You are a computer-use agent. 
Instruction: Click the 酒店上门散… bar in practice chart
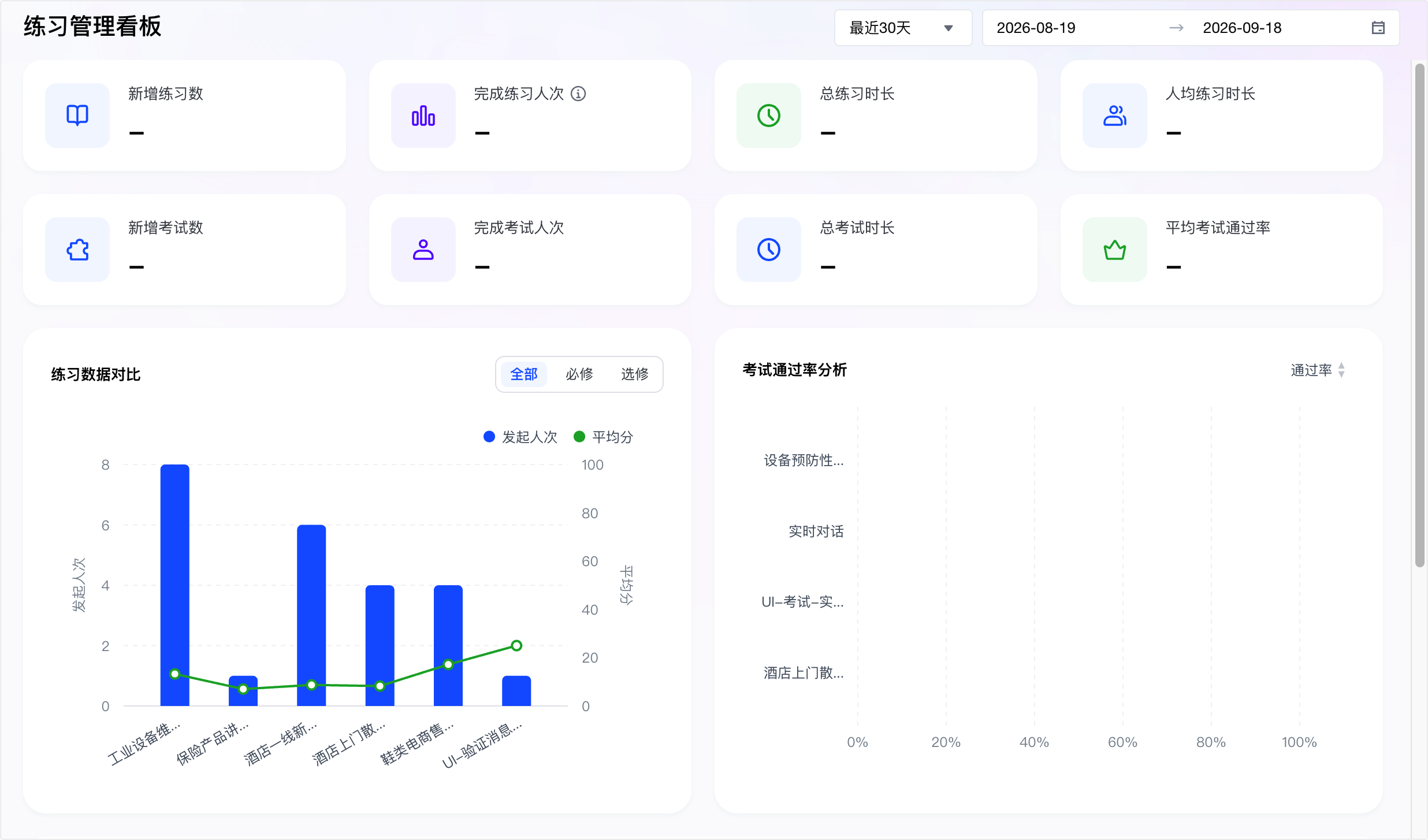[x=380, y=645]
